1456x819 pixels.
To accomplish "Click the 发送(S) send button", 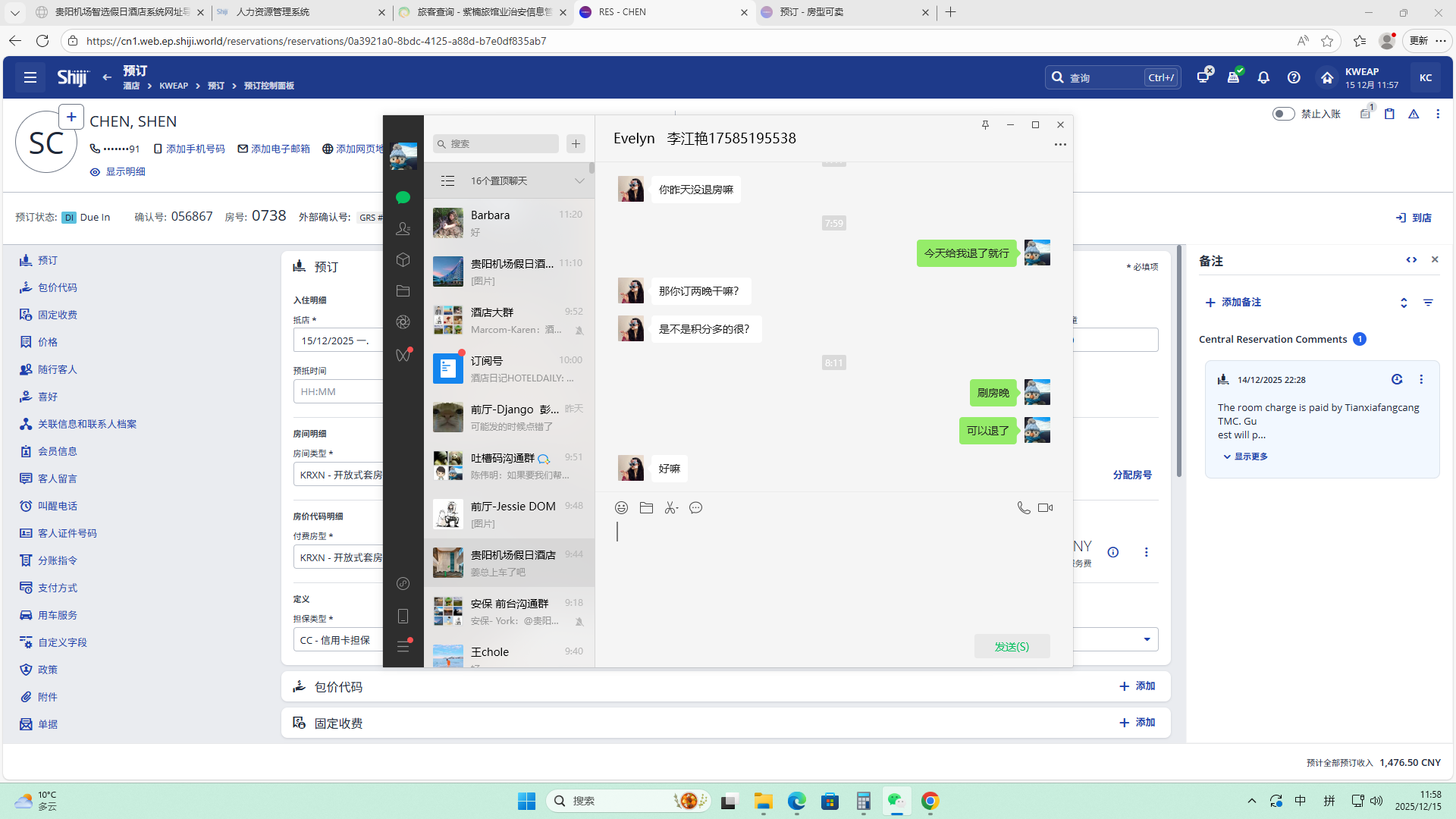I will click(x=1012, y=646).
